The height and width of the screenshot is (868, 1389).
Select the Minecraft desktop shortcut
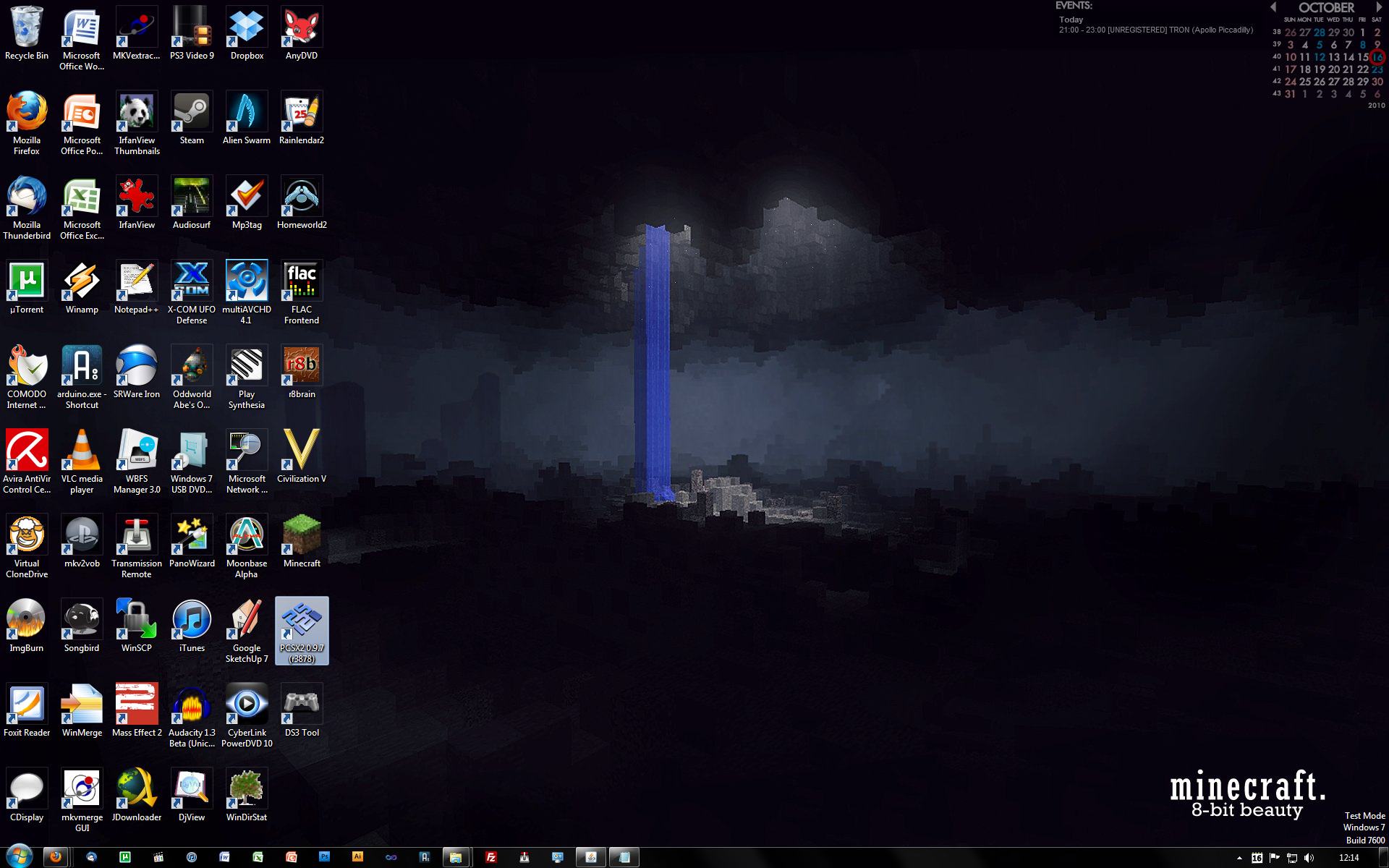pyautogui.click(x=302, y=536)
